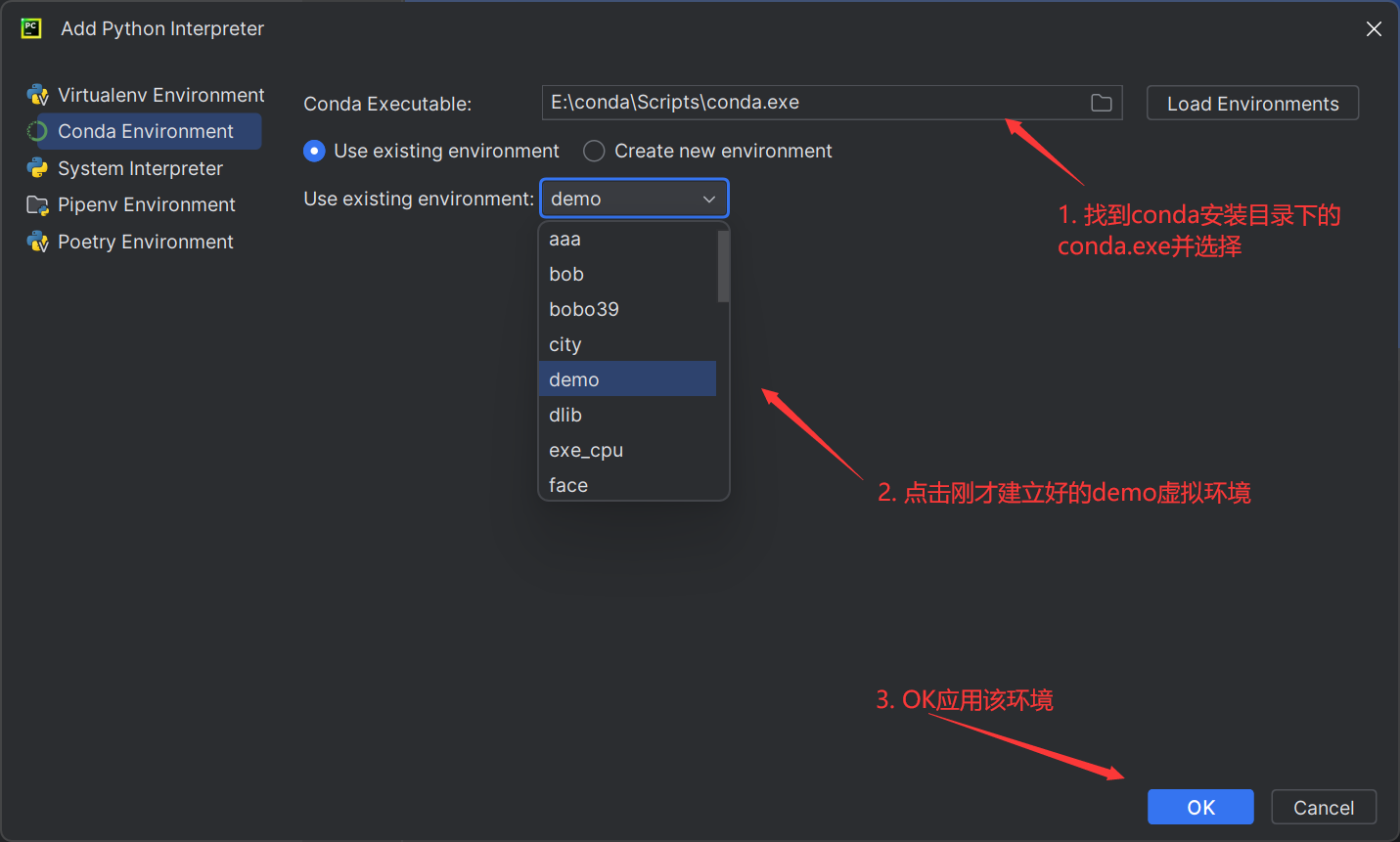Screen dimensions: 1400x842
Task: Click the Poetry Environment python icon
Action: point(38,242)
